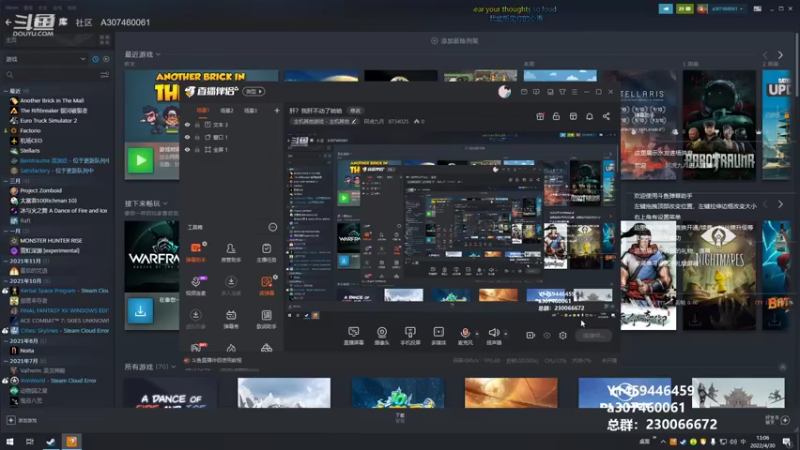Open the Read Danmaku tool
800x450 pixels.
tap(266, 285)
